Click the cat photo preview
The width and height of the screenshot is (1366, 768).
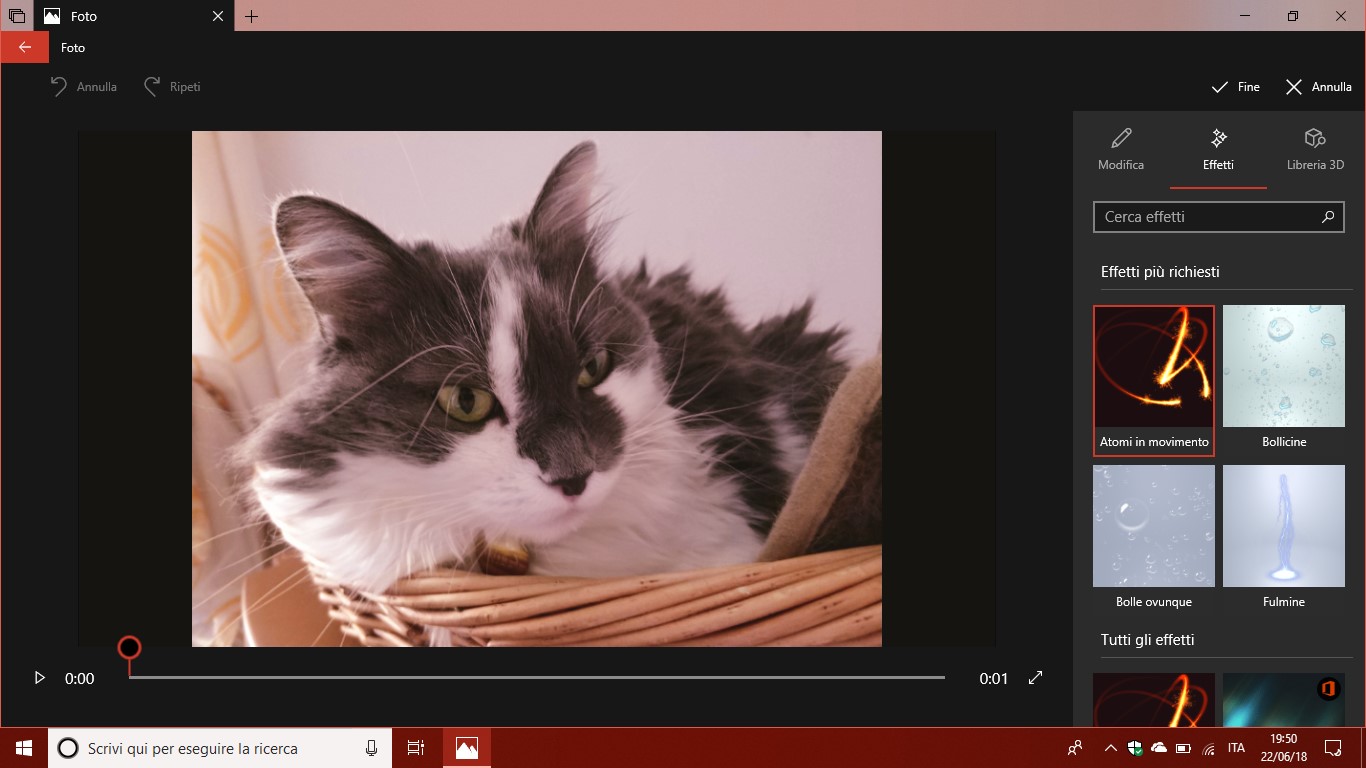[537, 389]
